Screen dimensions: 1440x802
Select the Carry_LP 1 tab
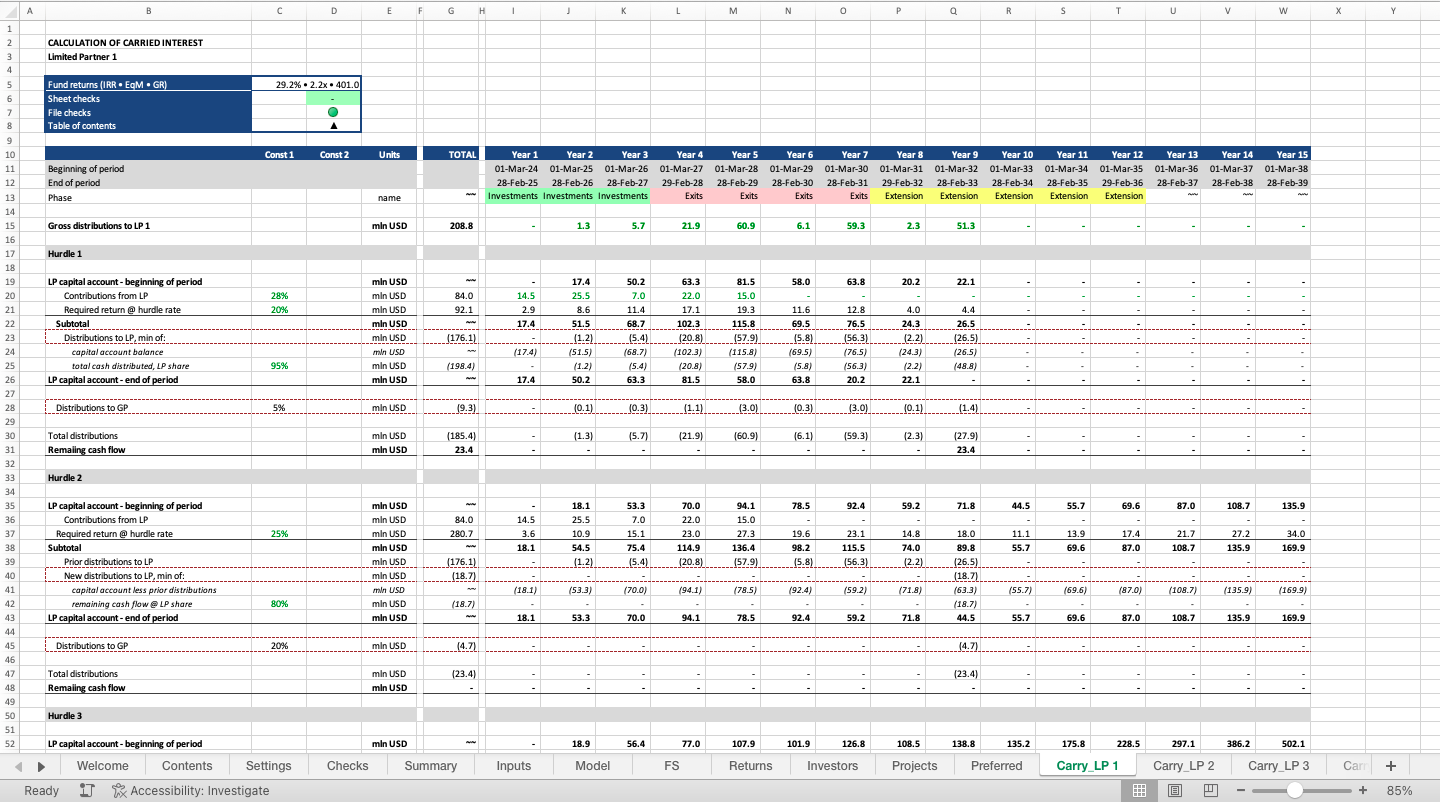tap(1087, 766)
